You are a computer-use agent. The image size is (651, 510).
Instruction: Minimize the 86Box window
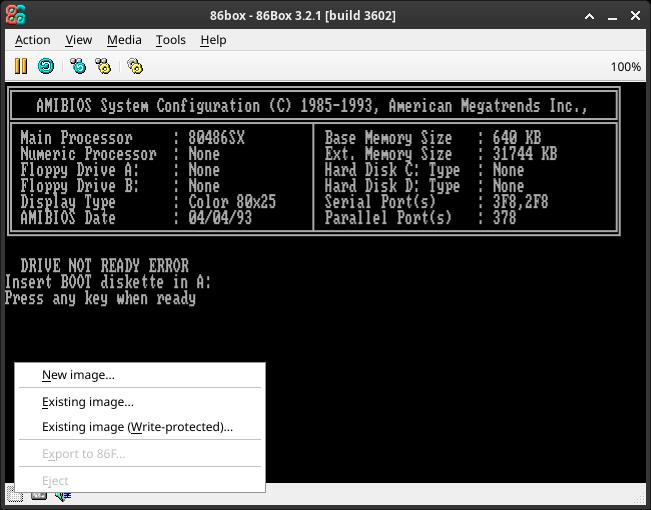click(x=612, y=16)
